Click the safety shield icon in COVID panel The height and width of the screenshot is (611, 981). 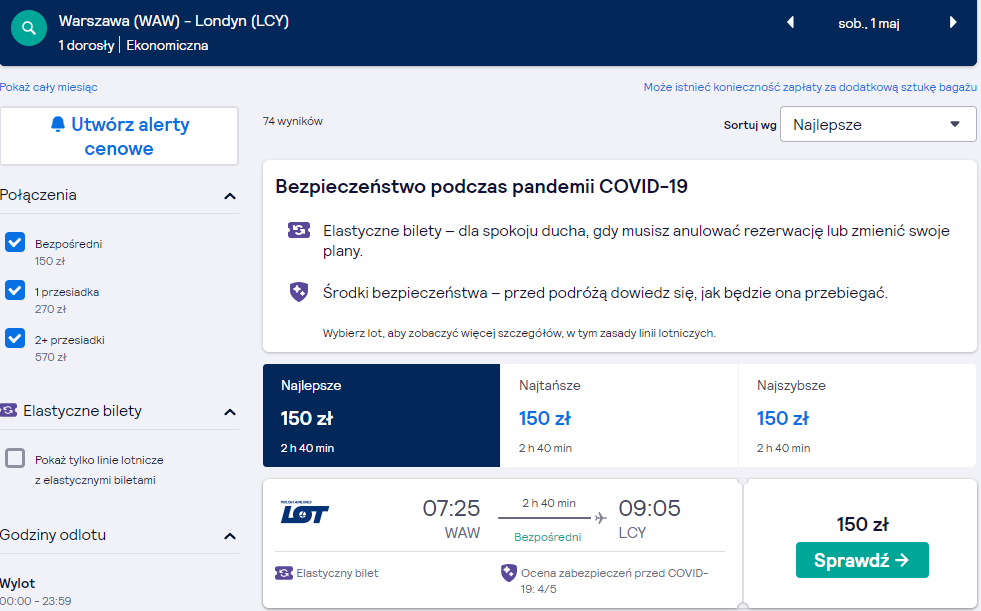pyautogui.click(x=299, y=291)
